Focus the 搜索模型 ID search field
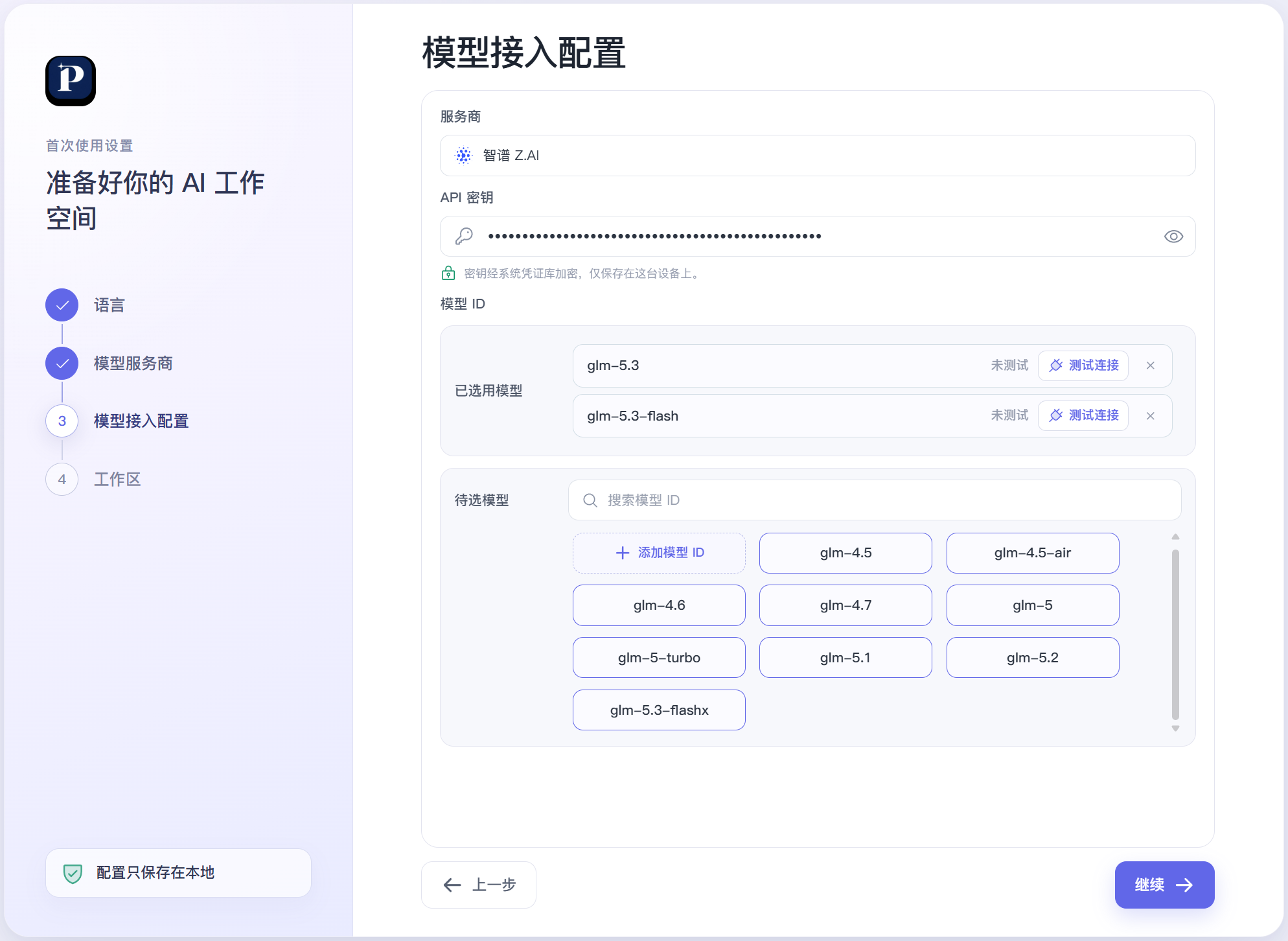Screen dimensions: 1288x941 [875, 500]
